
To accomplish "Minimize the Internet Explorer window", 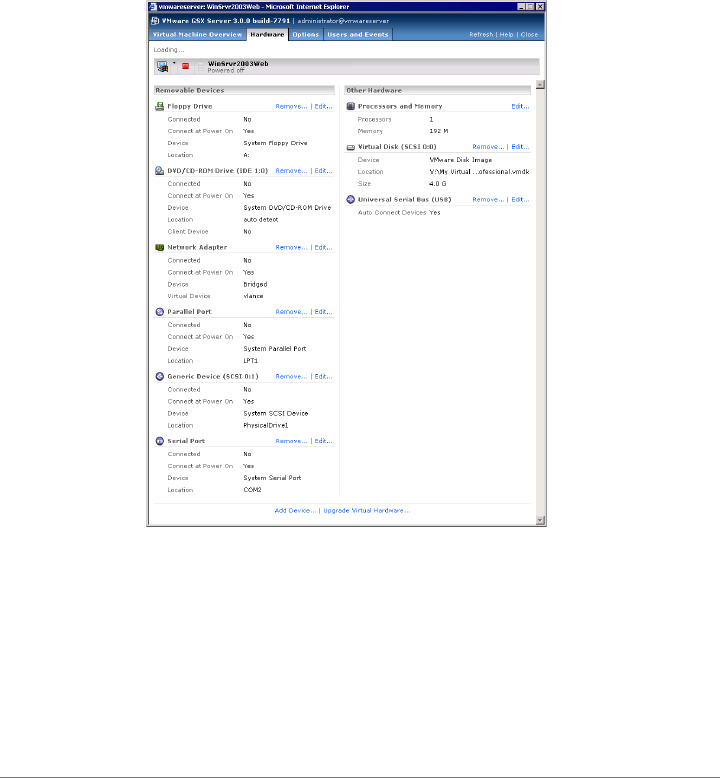I will click(521, 7).
